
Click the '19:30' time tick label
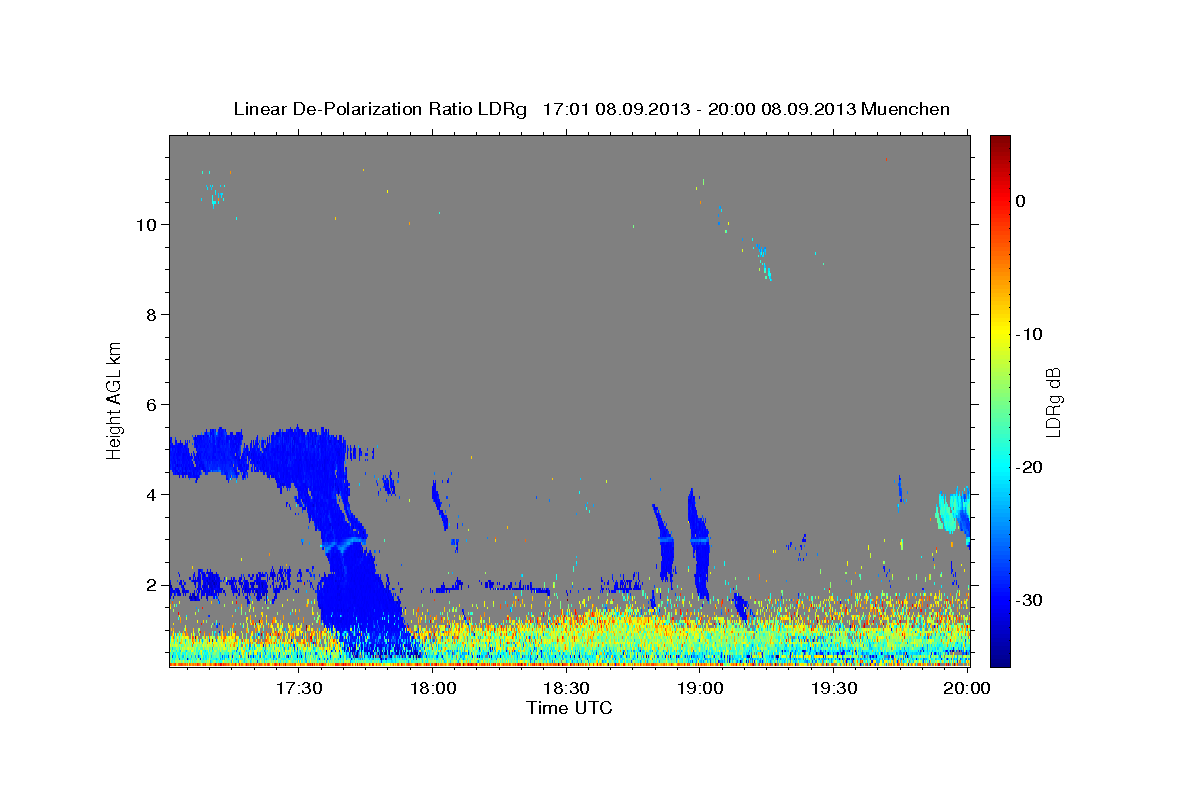point(834,689)
